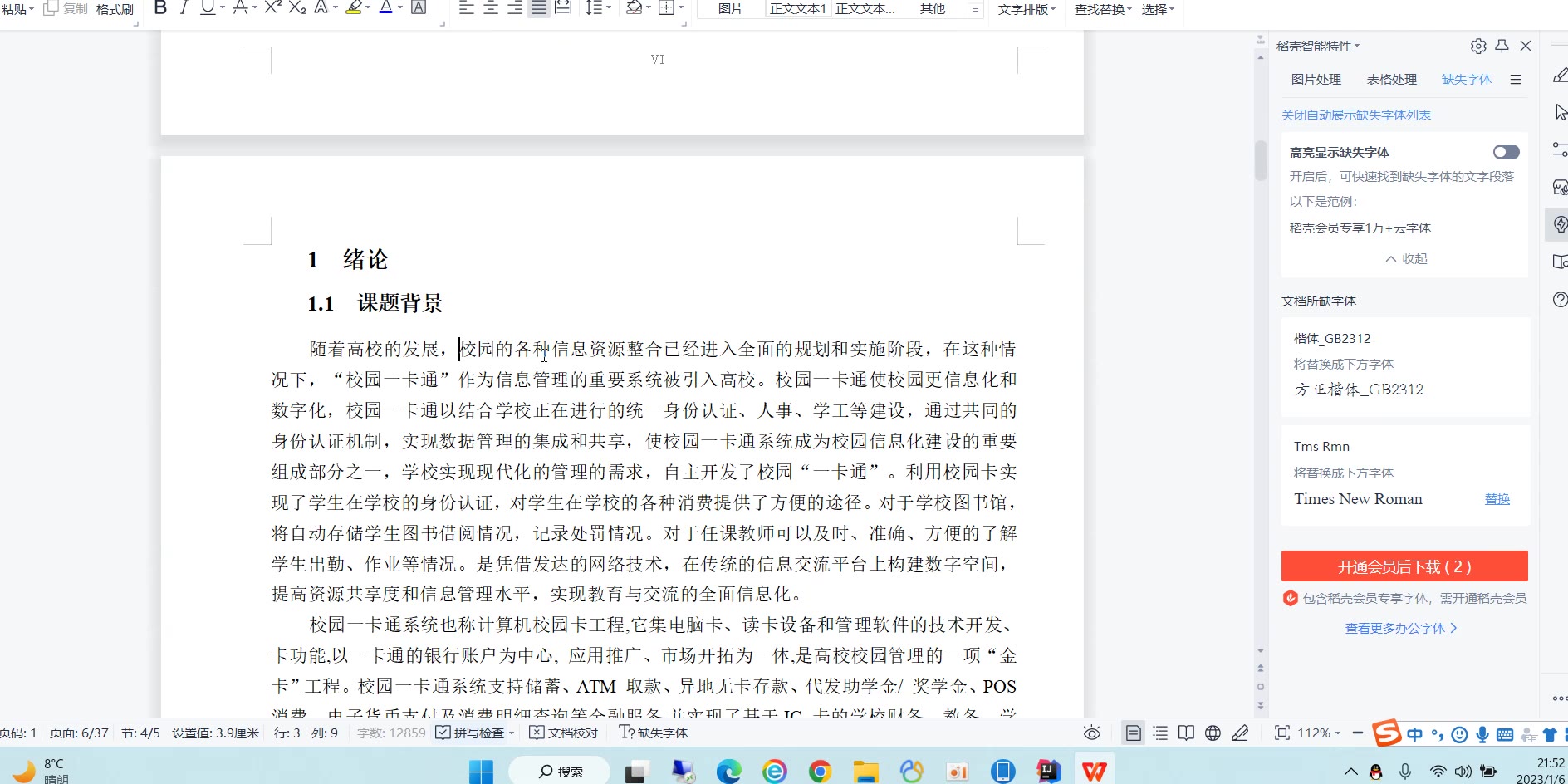Open settings gear in font panel

1477,47
